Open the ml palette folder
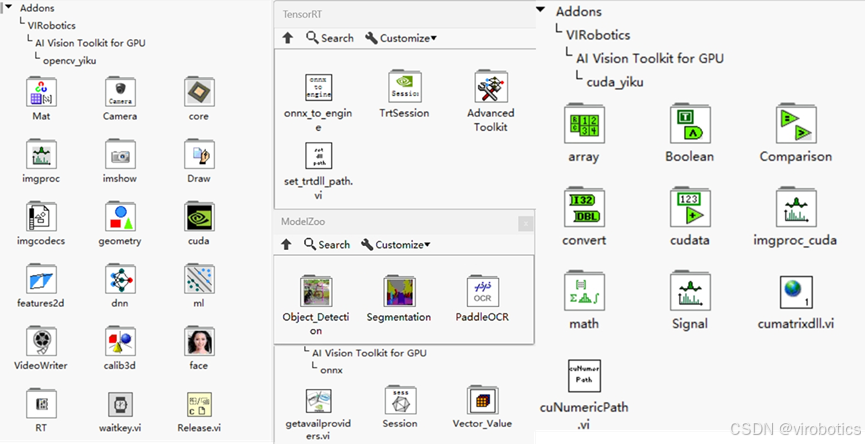865x444 pixels. click(199, 279)
